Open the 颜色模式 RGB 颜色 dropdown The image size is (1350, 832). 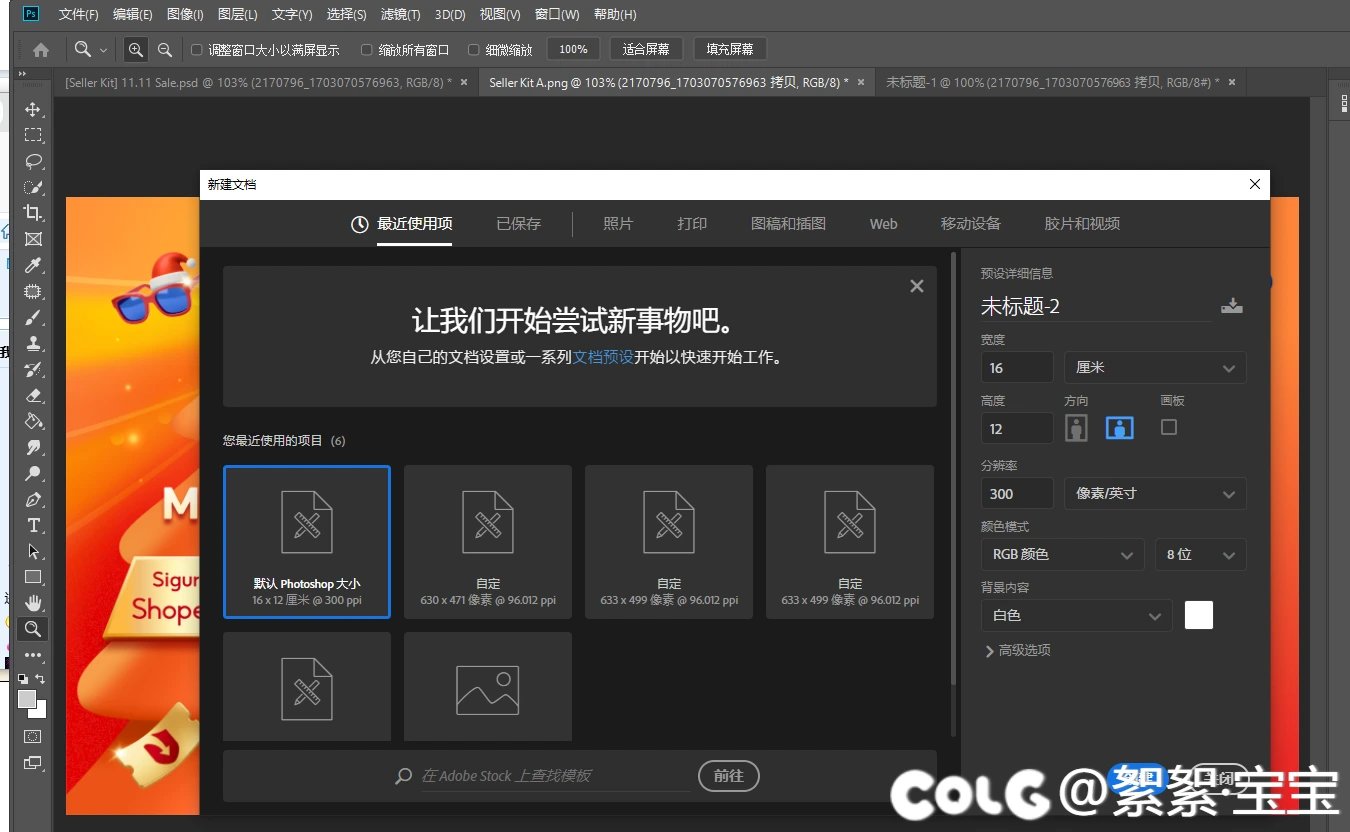1061,554
